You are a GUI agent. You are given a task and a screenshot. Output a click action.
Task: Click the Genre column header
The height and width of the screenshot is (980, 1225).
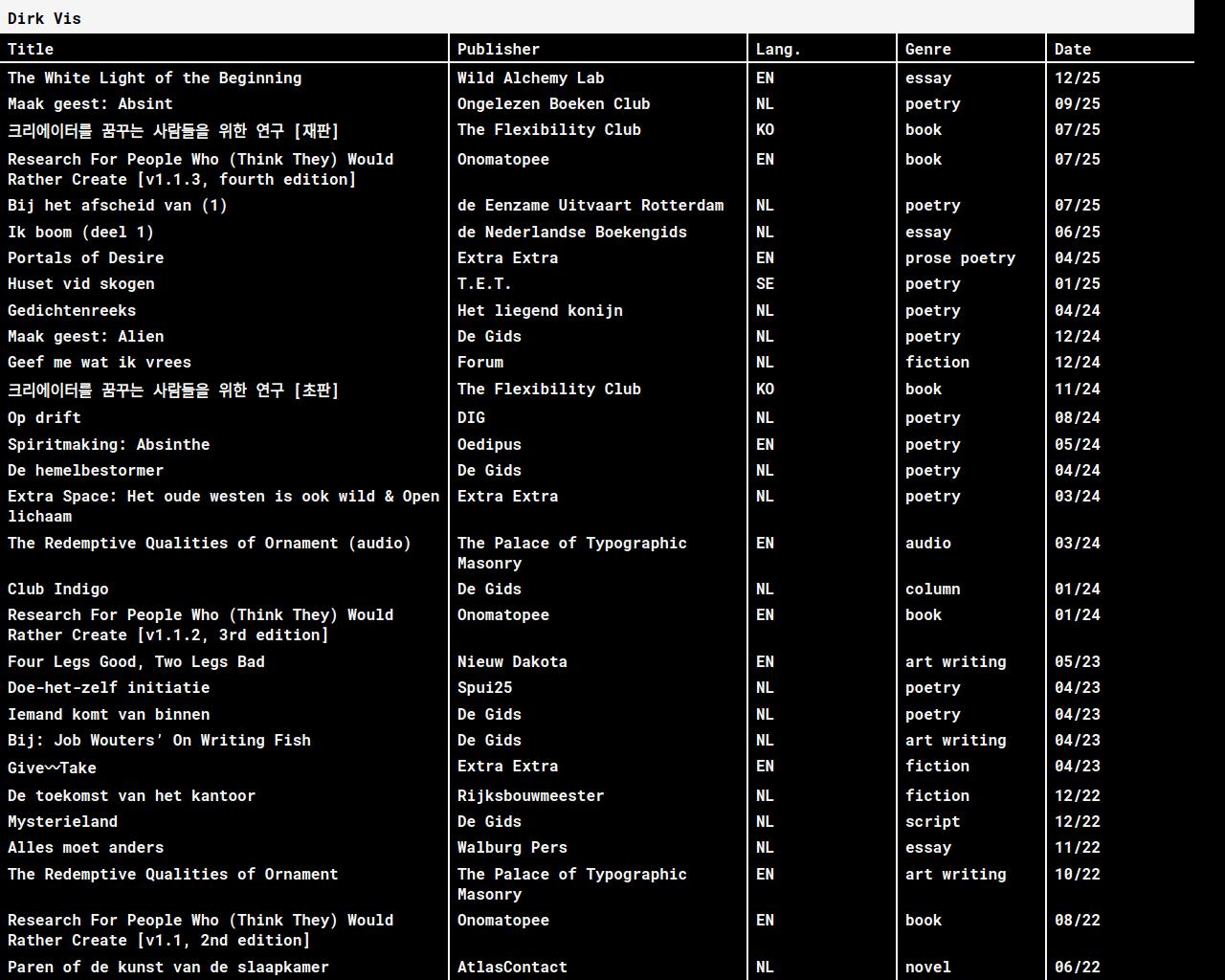[x=927, y=49]
